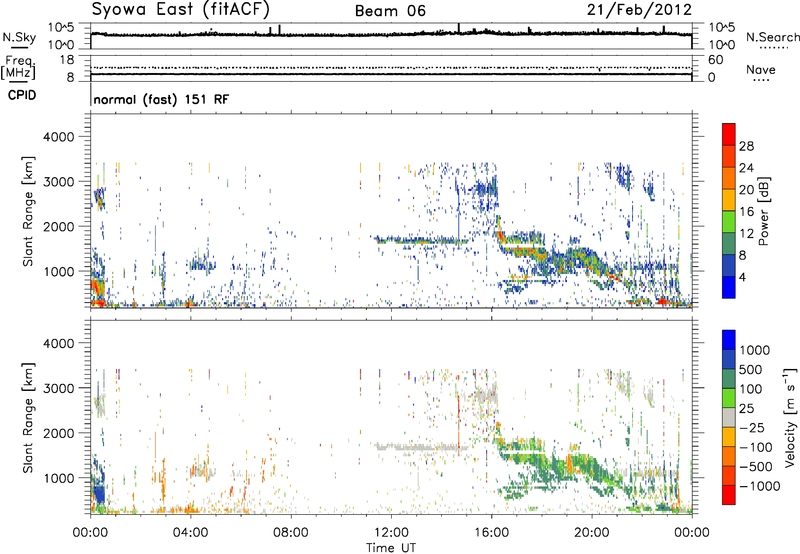Click the 'Freq. [MHz]' axis label
The image size is (800, 554).
click(18, 68)
